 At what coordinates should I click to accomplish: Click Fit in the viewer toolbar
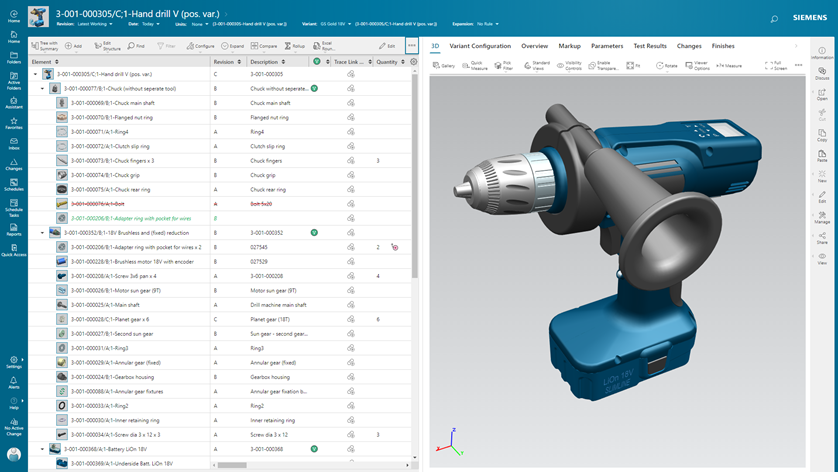pyautogui.click(x=633, y=65)
